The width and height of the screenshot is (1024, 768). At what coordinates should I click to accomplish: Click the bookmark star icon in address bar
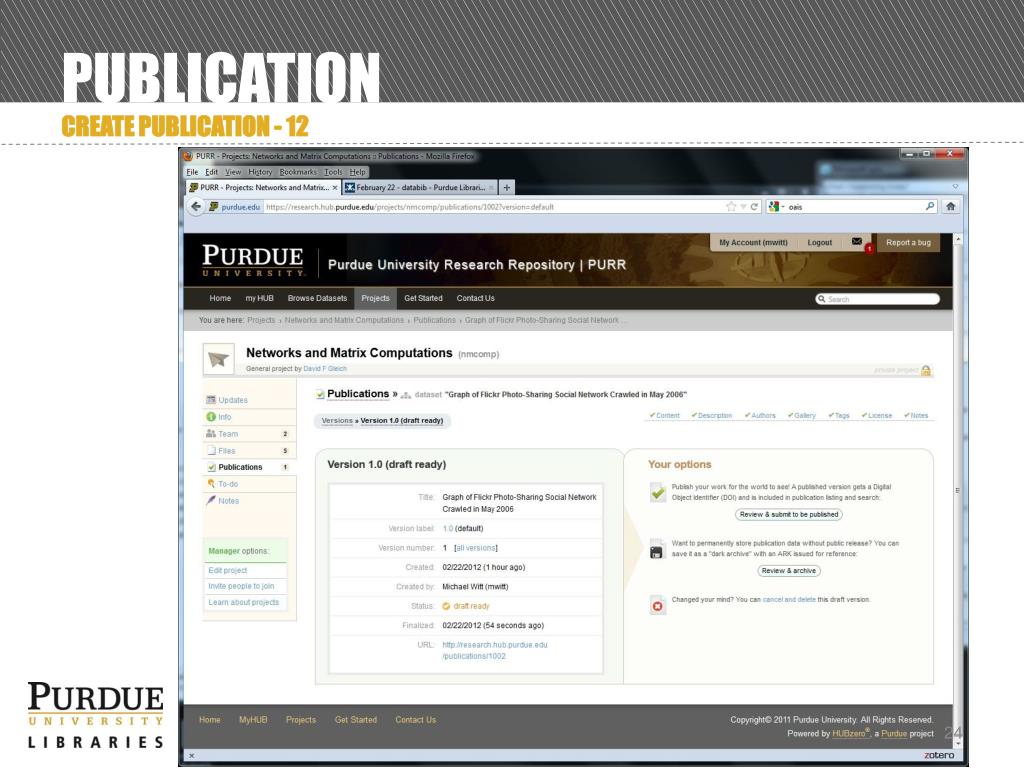[731, 206]
